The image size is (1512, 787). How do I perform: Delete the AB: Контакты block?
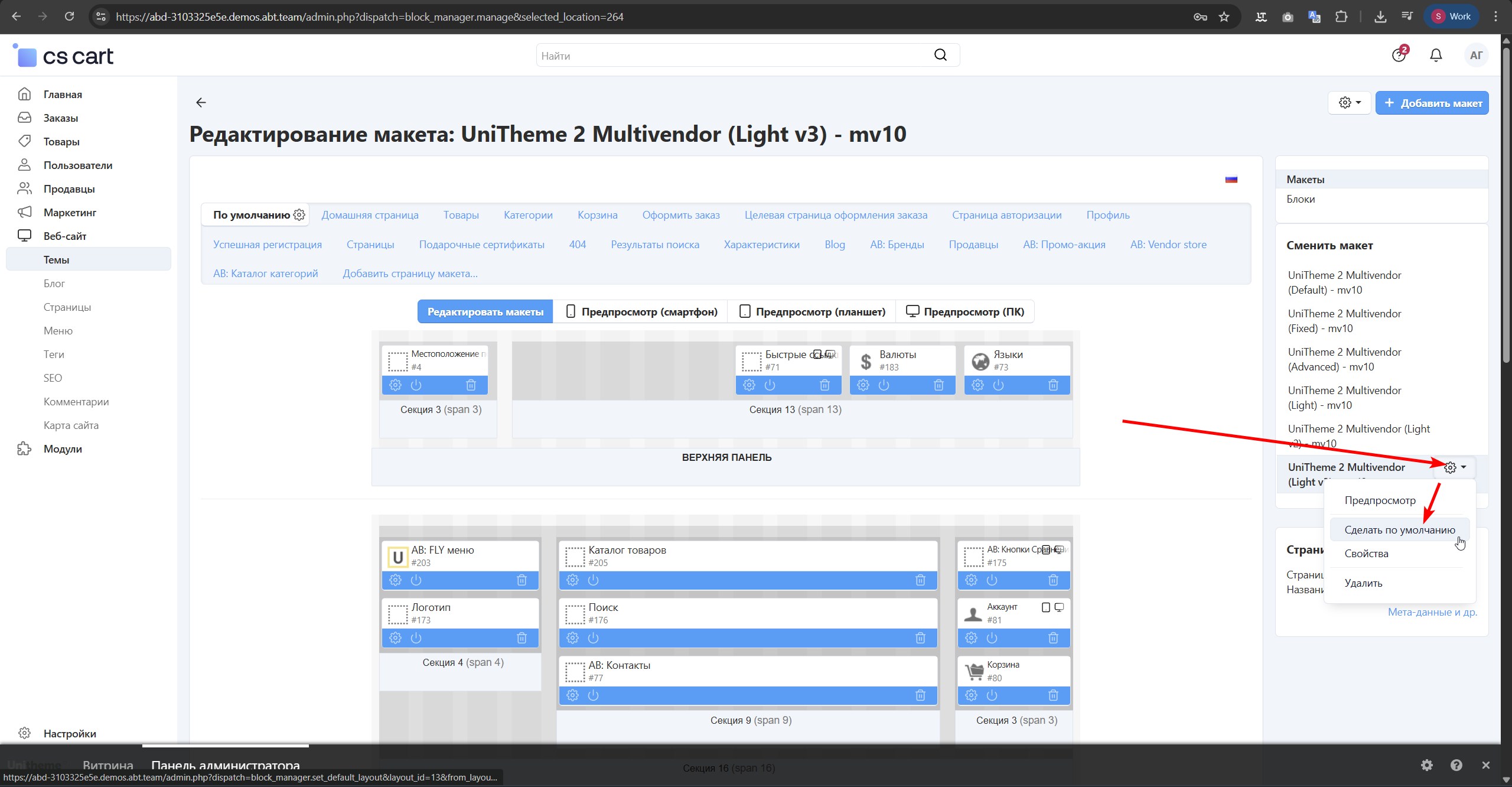coord(920,695)
